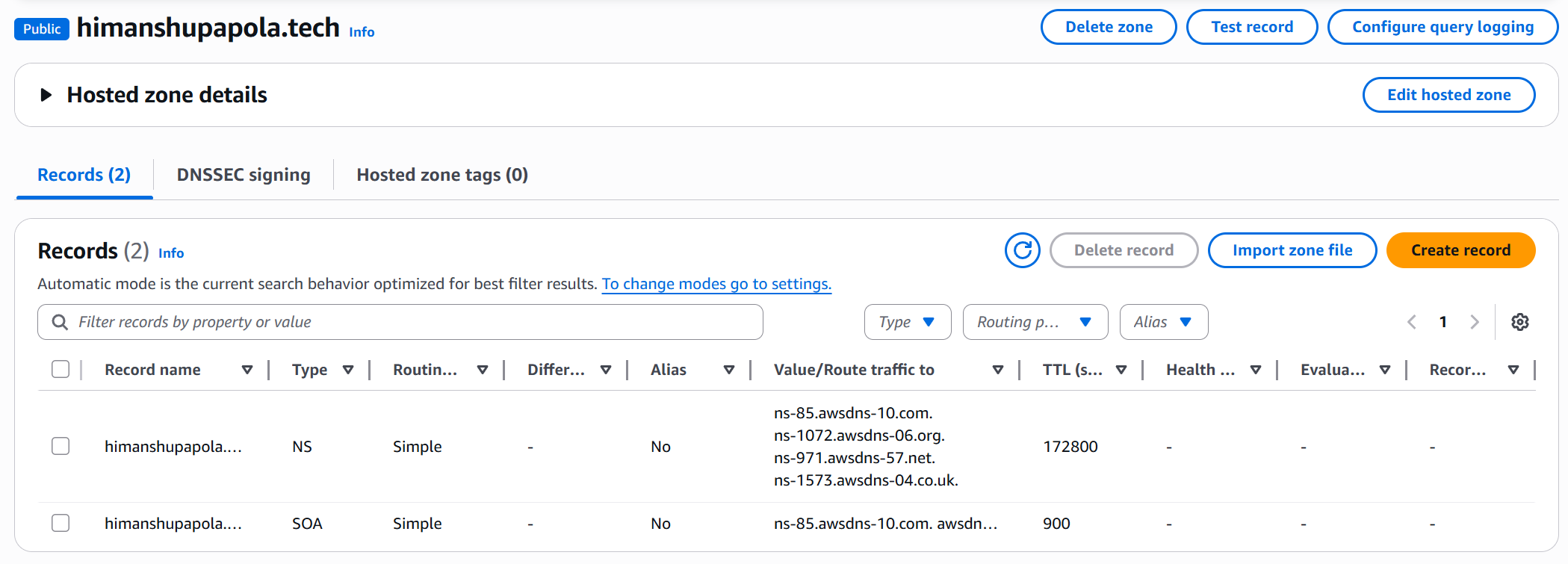The width and height of the screenshot is (1568, 564).
Task: Switch to Hosted zone tags tab
Action: (442, 175)
